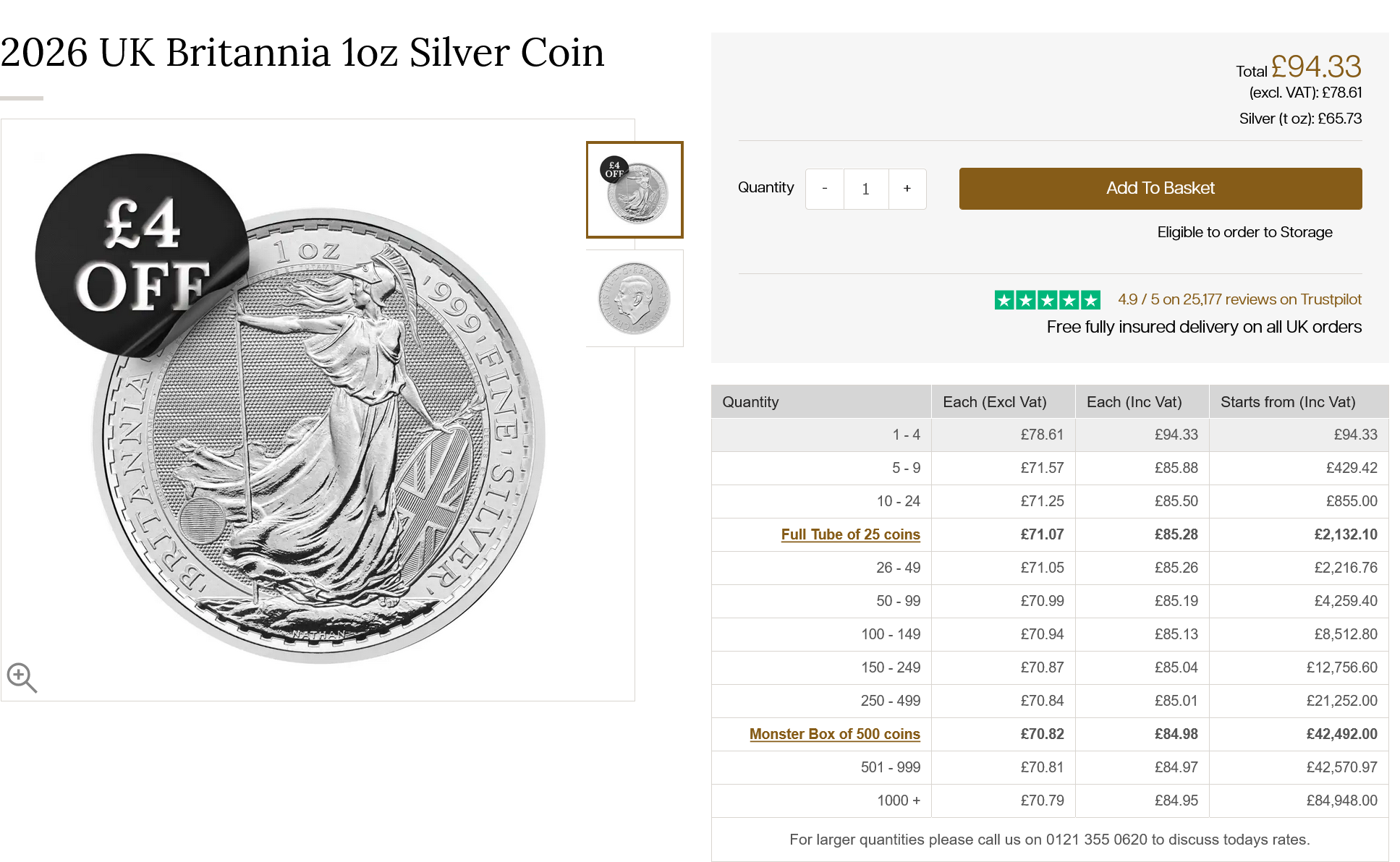The height and width of the screenshot is (862, 1400).
Task: Open Full Tube of 25 coins link
Action: (850, 534)
